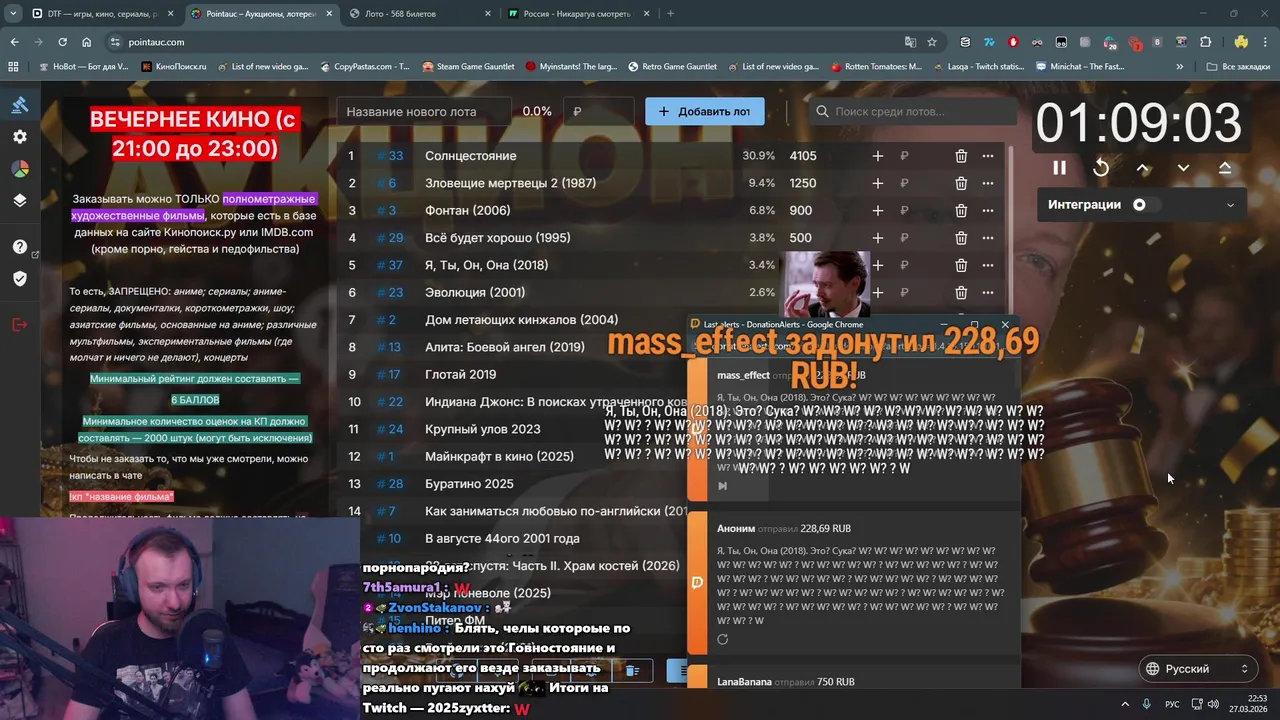Click the Добавить лот button

(x=705, y=111)
